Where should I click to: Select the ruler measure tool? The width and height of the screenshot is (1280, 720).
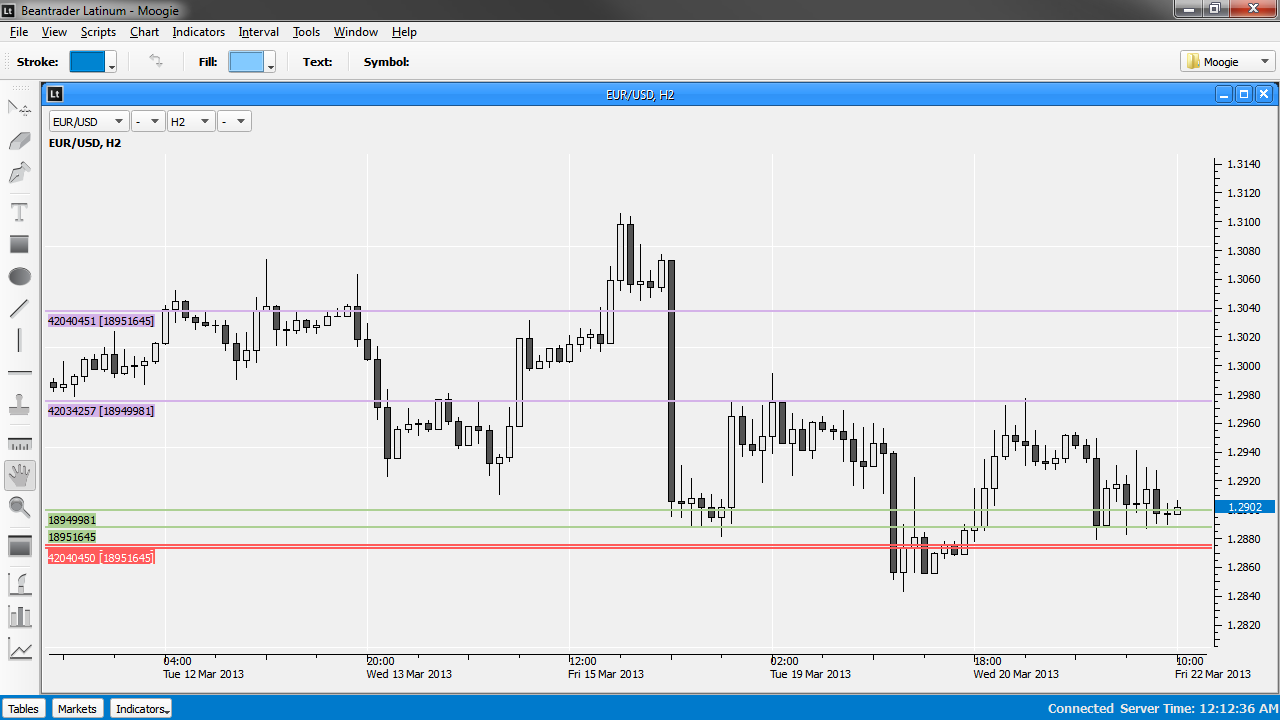tap(20, 444)
